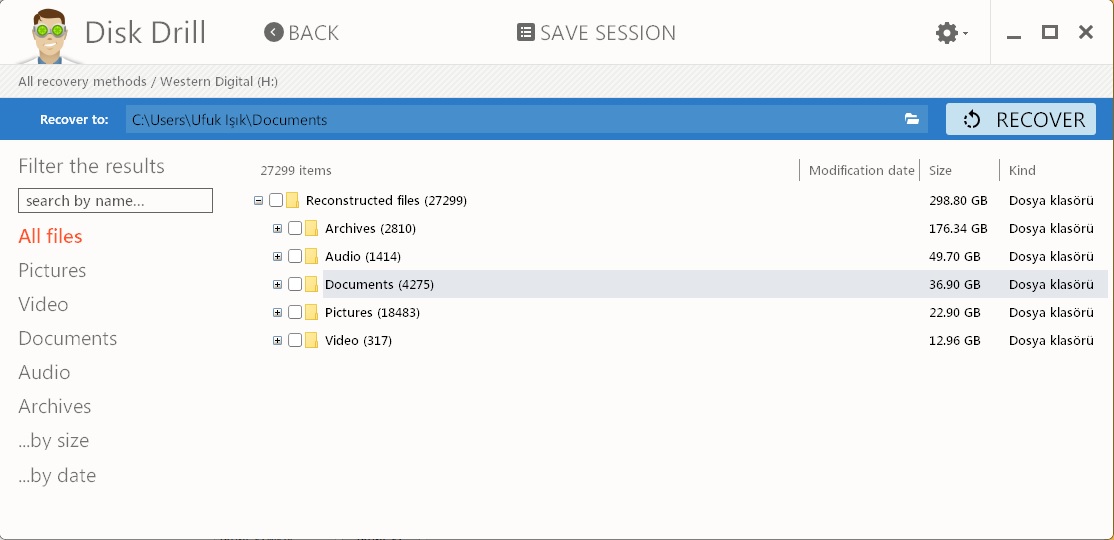
Task: Filter results by Video
Action: (43, 304)
